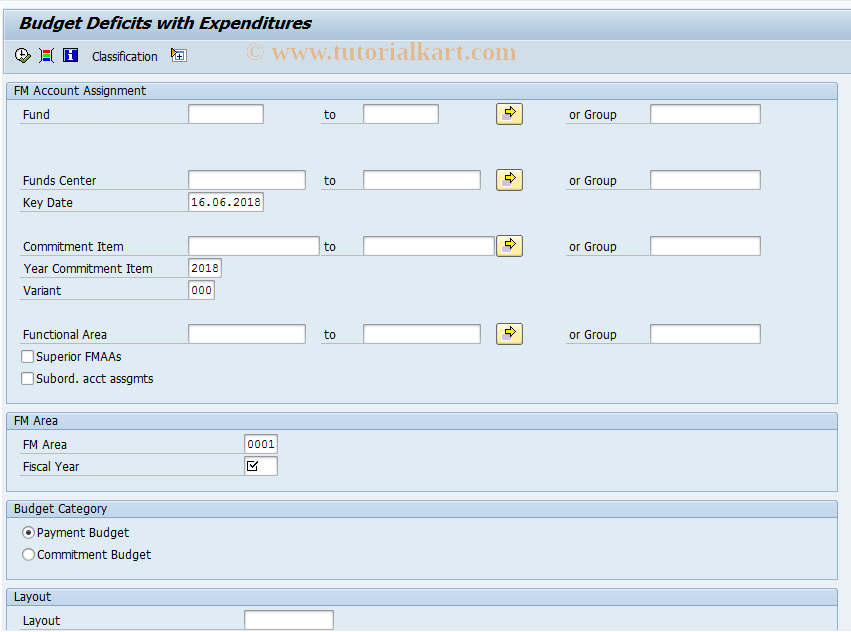Select the FM Area field value 0001
Viewport: 851px width, 632px height.
point(261,443)
